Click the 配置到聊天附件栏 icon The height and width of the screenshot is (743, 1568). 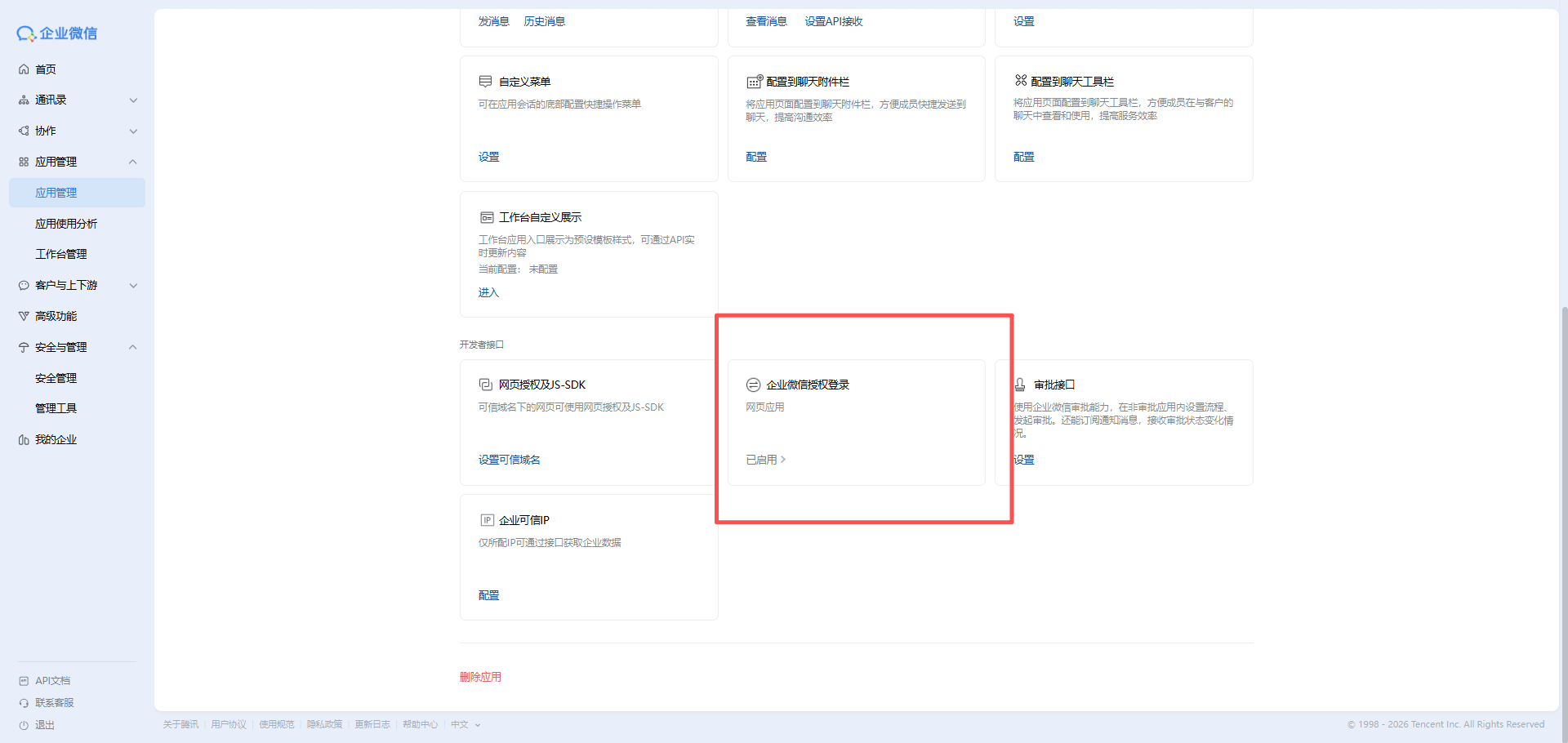coord(755,81)
